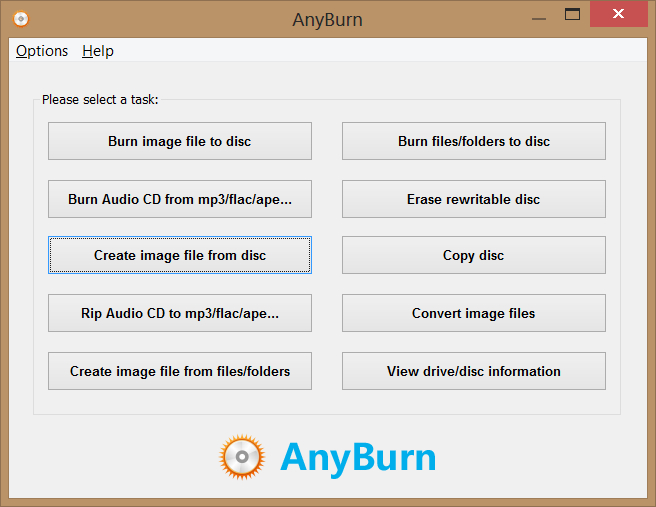Viewport: 656px width, 507px height.
Task: Minimize the AnyBurn window
Action: coord(539,16)
